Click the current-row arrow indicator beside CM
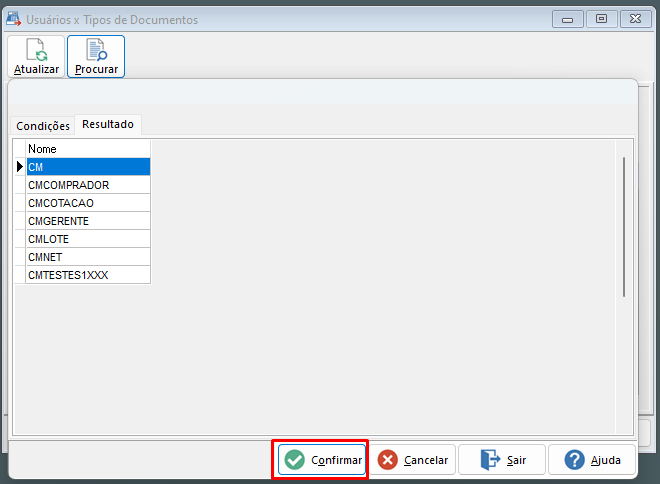Screen dimensions: 660x484 [x=19, y=167]
